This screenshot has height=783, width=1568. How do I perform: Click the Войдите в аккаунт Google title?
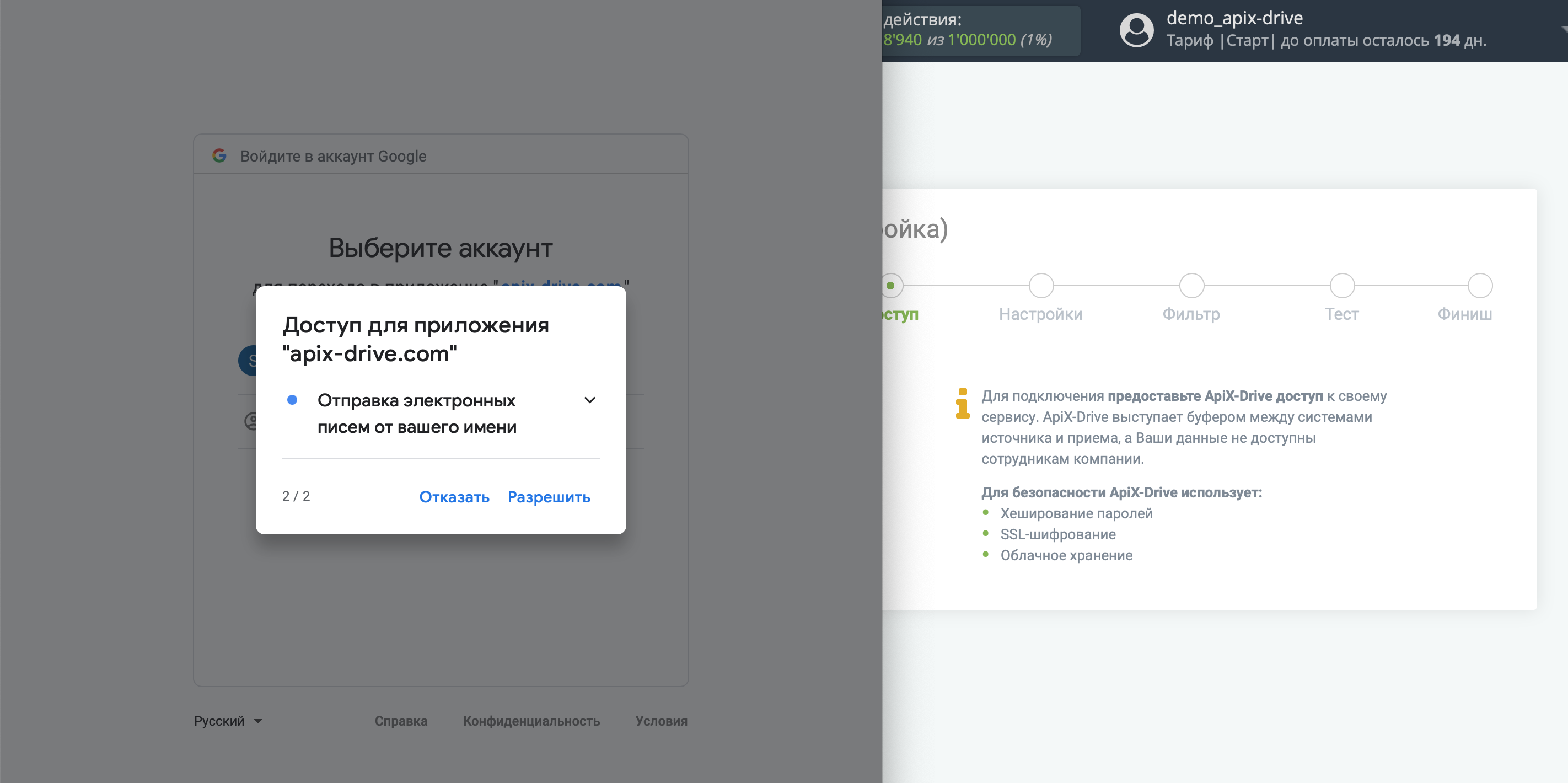pos(334,157)
